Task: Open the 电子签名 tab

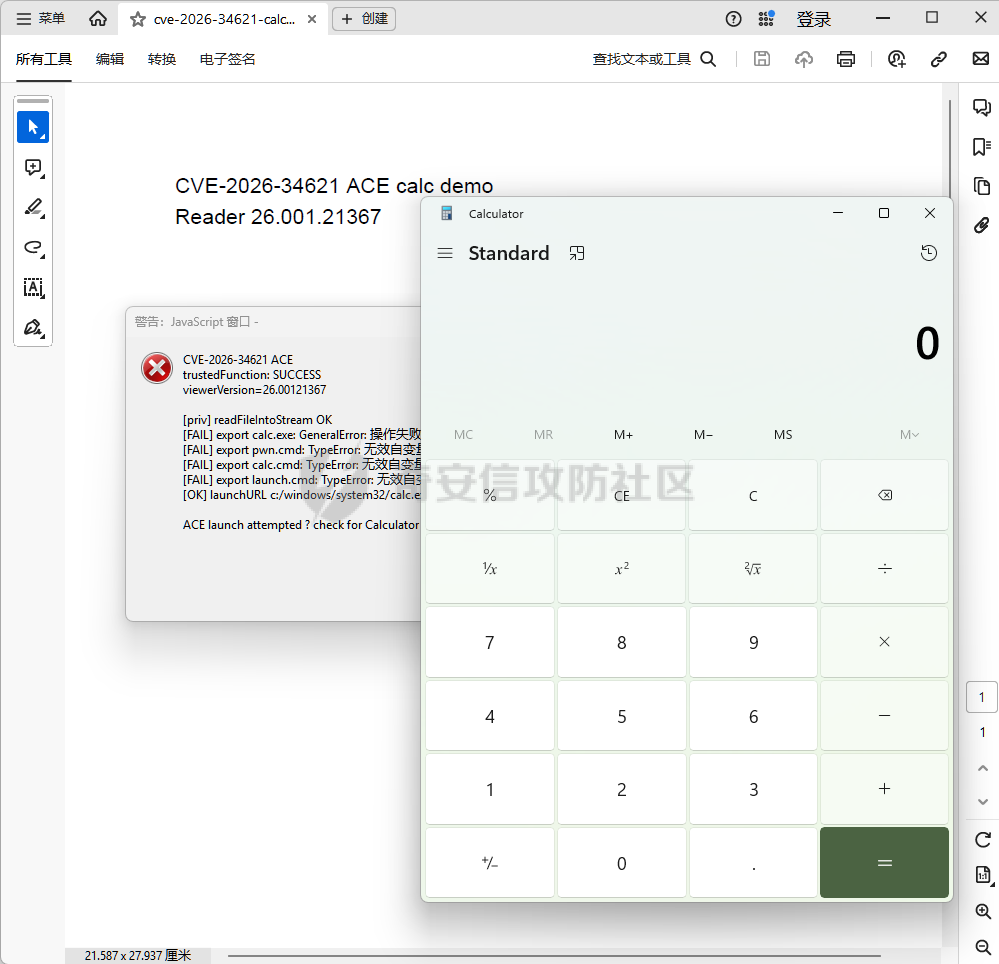Action: pos(227,59)
